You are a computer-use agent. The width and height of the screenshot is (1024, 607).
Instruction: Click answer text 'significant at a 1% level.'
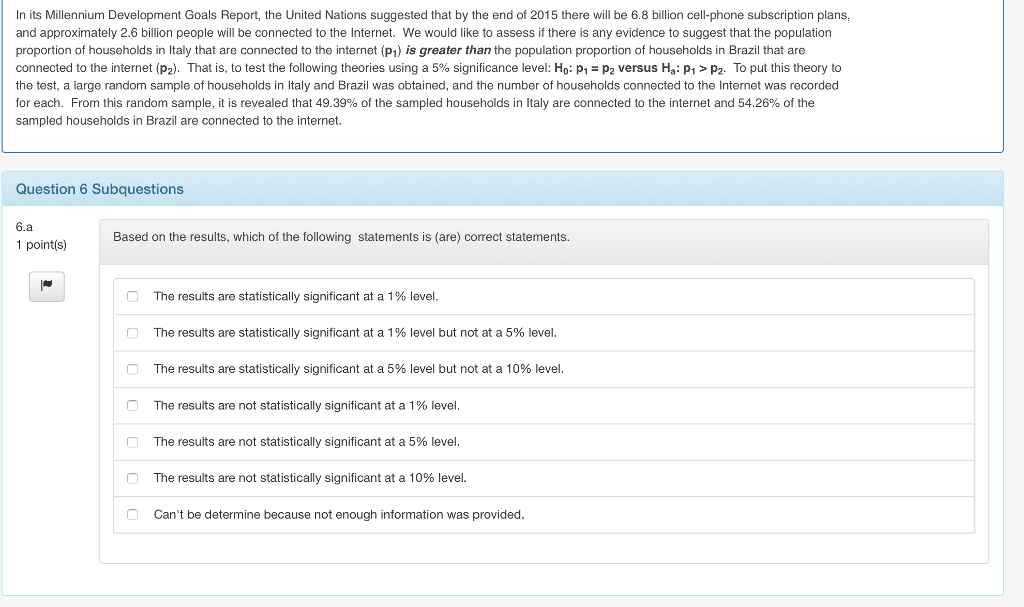(296, 296)
